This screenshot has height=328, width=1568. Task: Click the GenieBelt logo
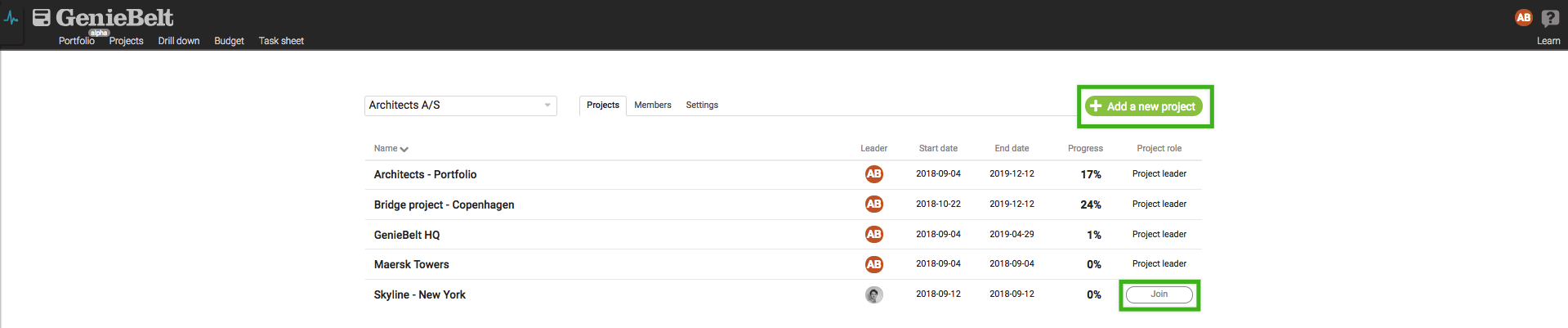103,17
